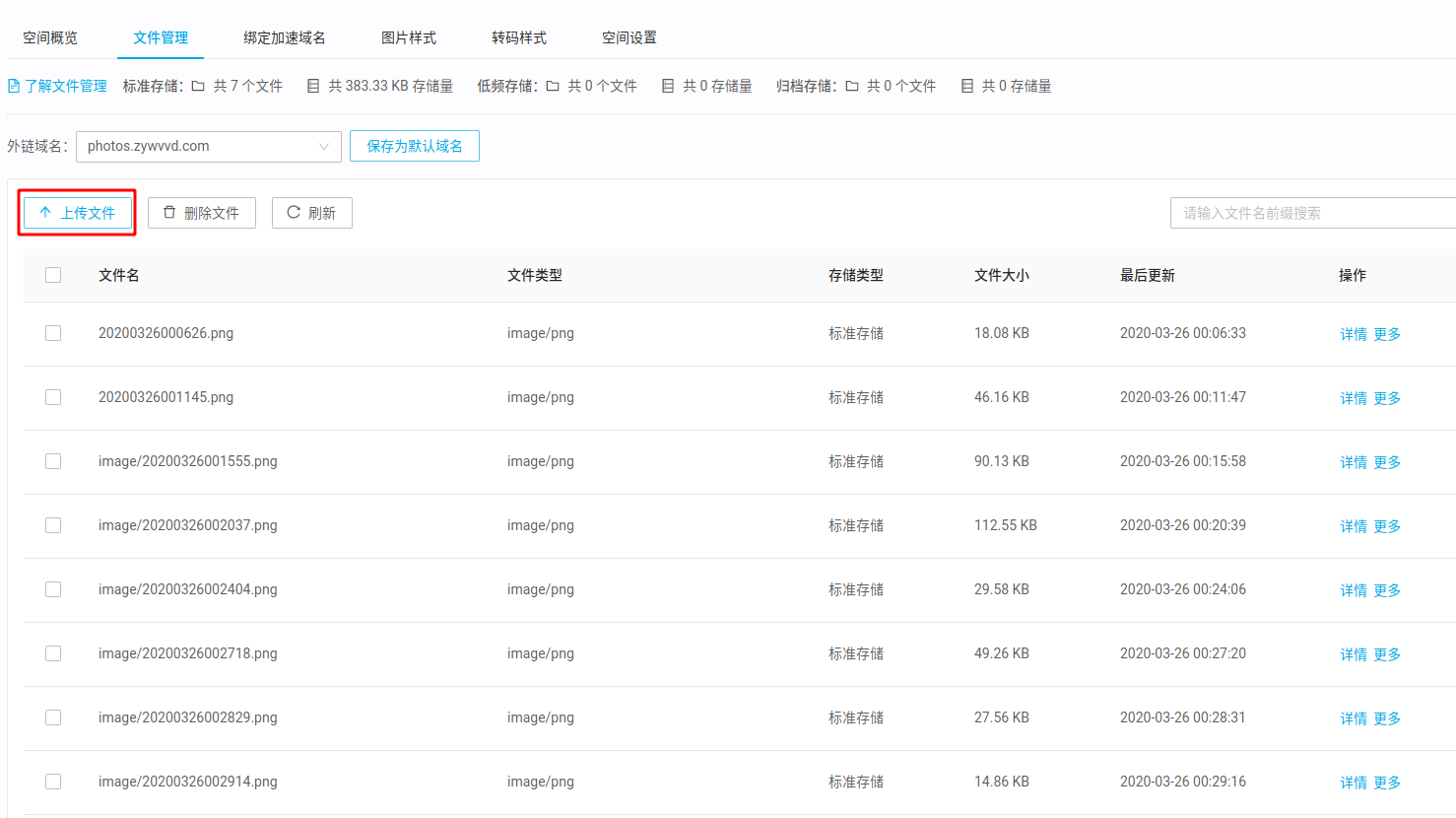Screen dimensions: 1456x818
Task: Tick the checkbox for image/20200326002404.png
Action: 53,589
